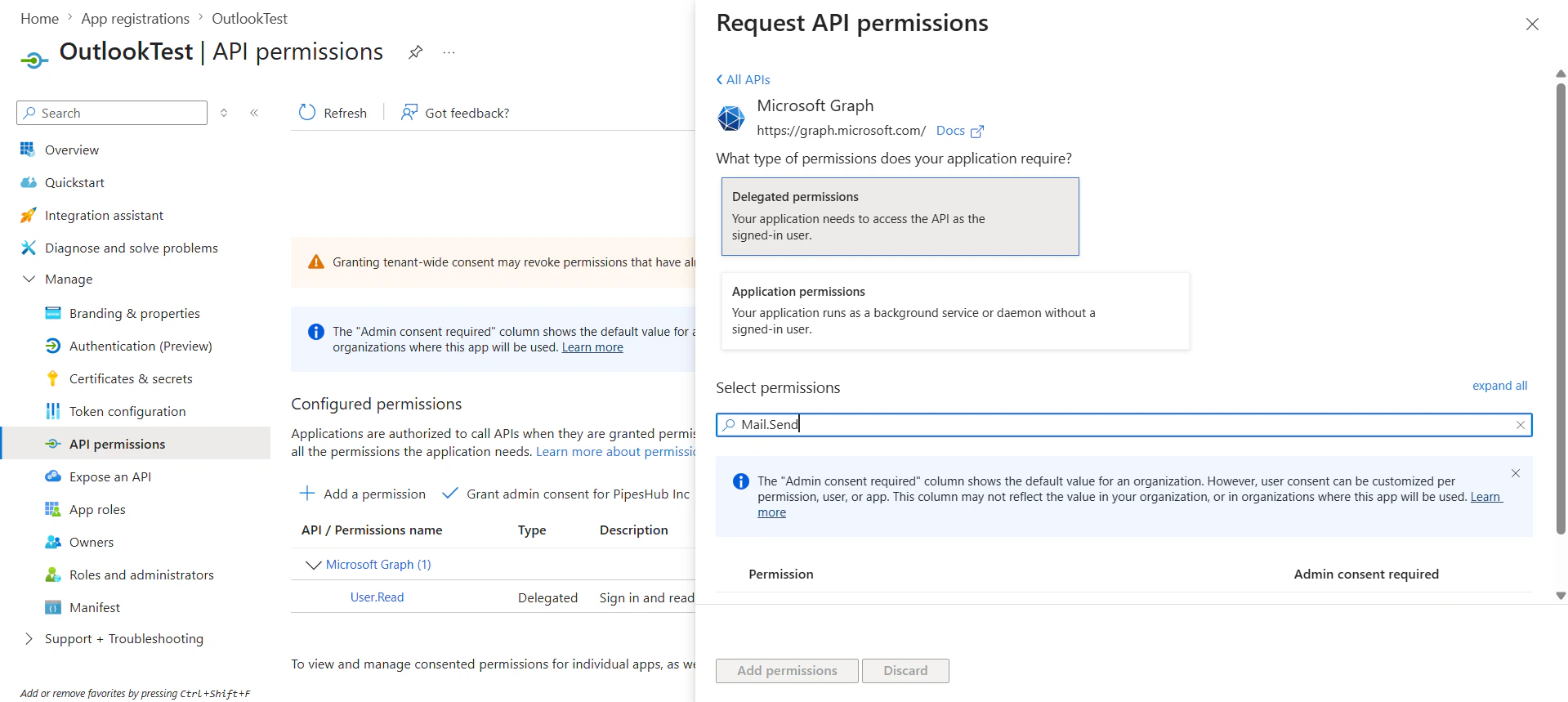The width and height of the screenshot is (1568, 702).
Task: Dismiss the Admin consent required info banner
Action: click(1515, 473)
